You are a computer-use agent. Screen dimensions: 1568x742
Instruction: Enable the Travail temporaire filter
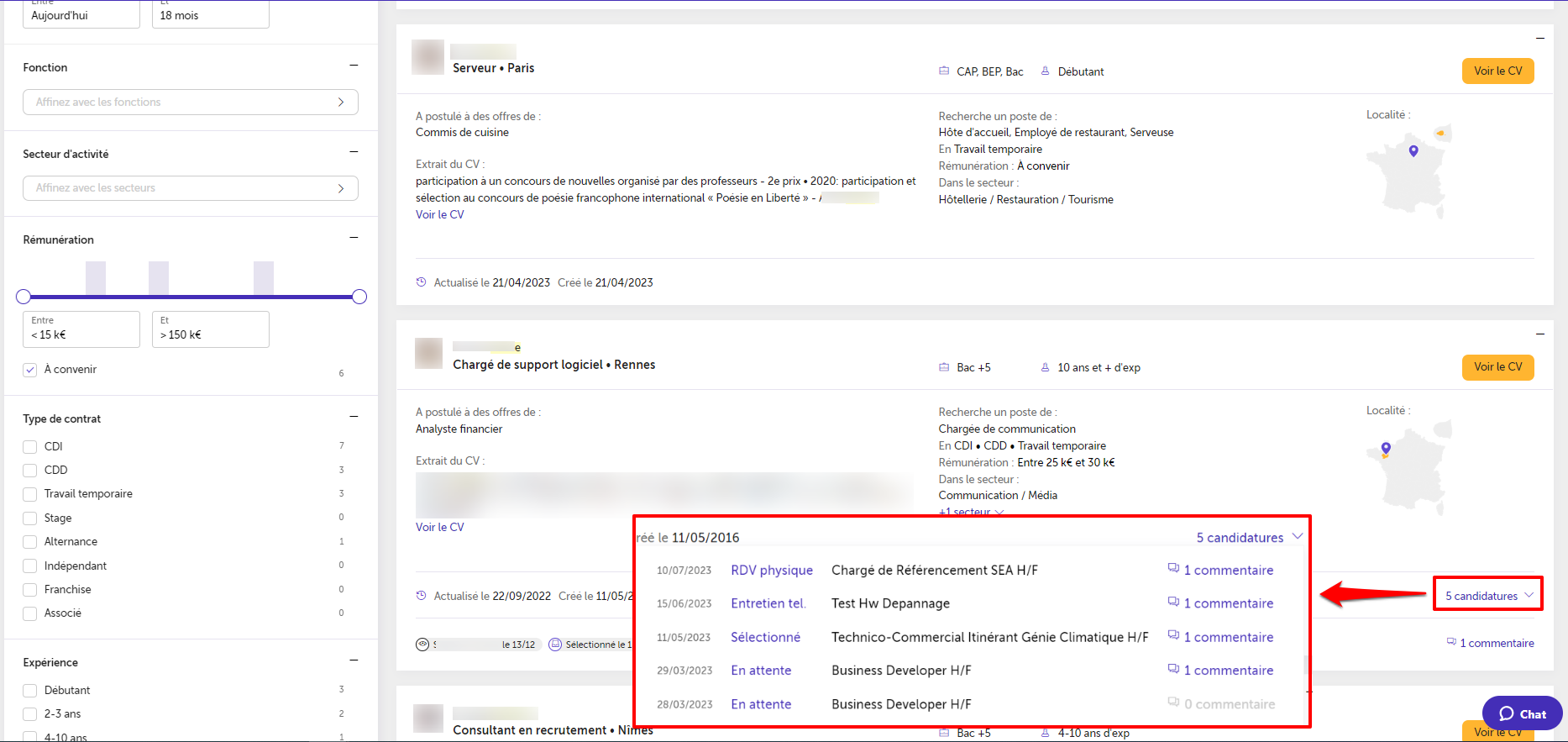[x=30, y=494]
